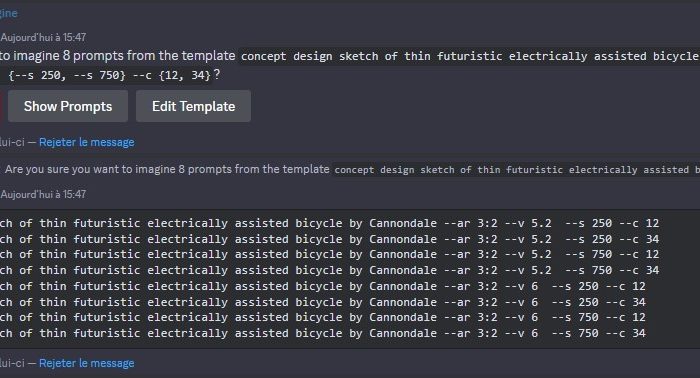This screenshot has height=378, width=700.
Task: Select prompt line '--v 6 --s 750 --c 34'
Action: (x=323, y=333)
